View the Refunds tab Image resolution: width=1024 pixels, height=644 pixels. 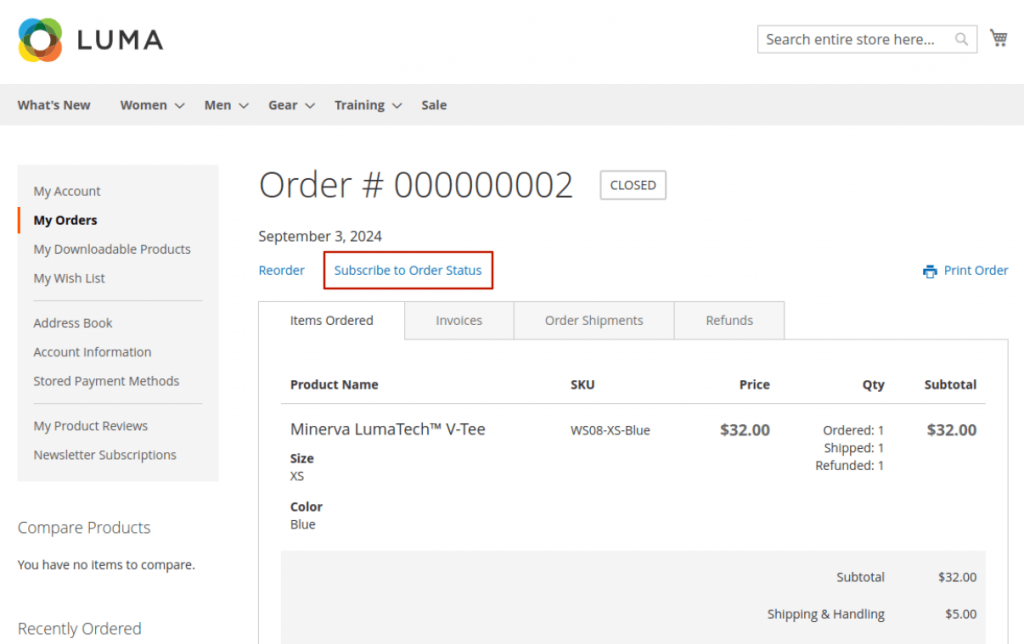pyautogui.click(x=729, y=320)
